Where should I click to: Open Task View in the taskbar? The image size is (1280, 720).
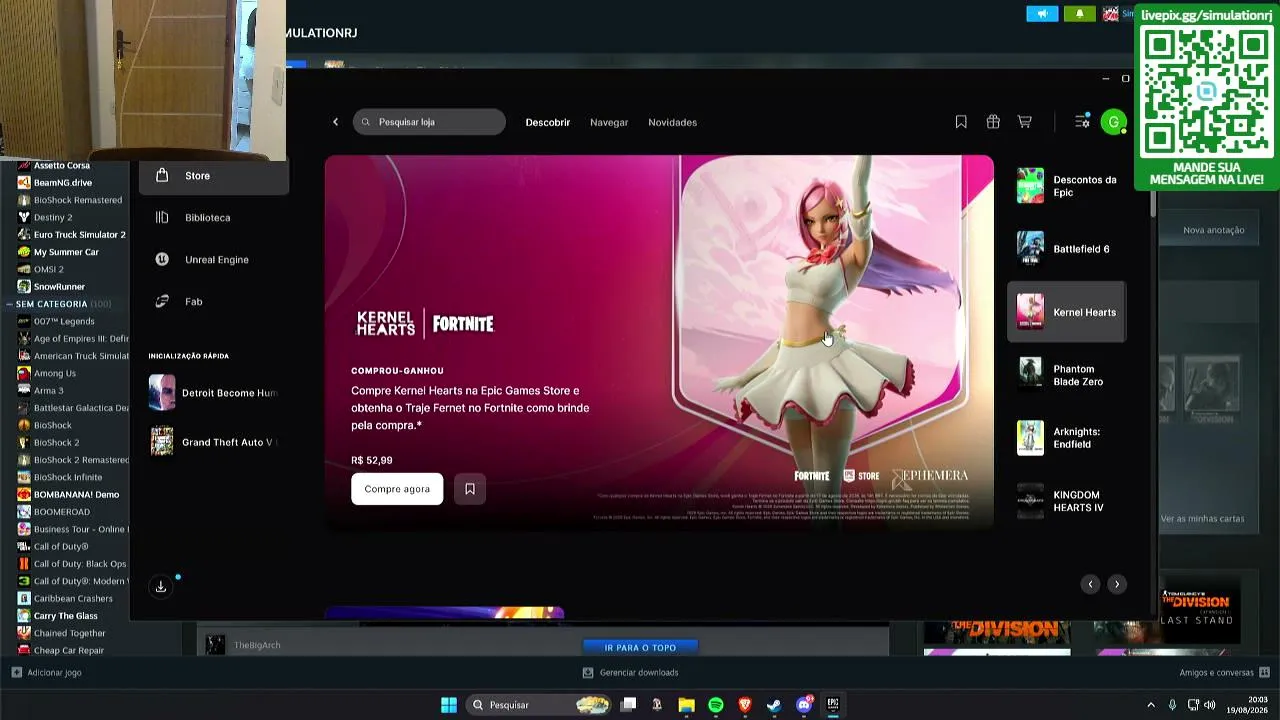point(628,705)
